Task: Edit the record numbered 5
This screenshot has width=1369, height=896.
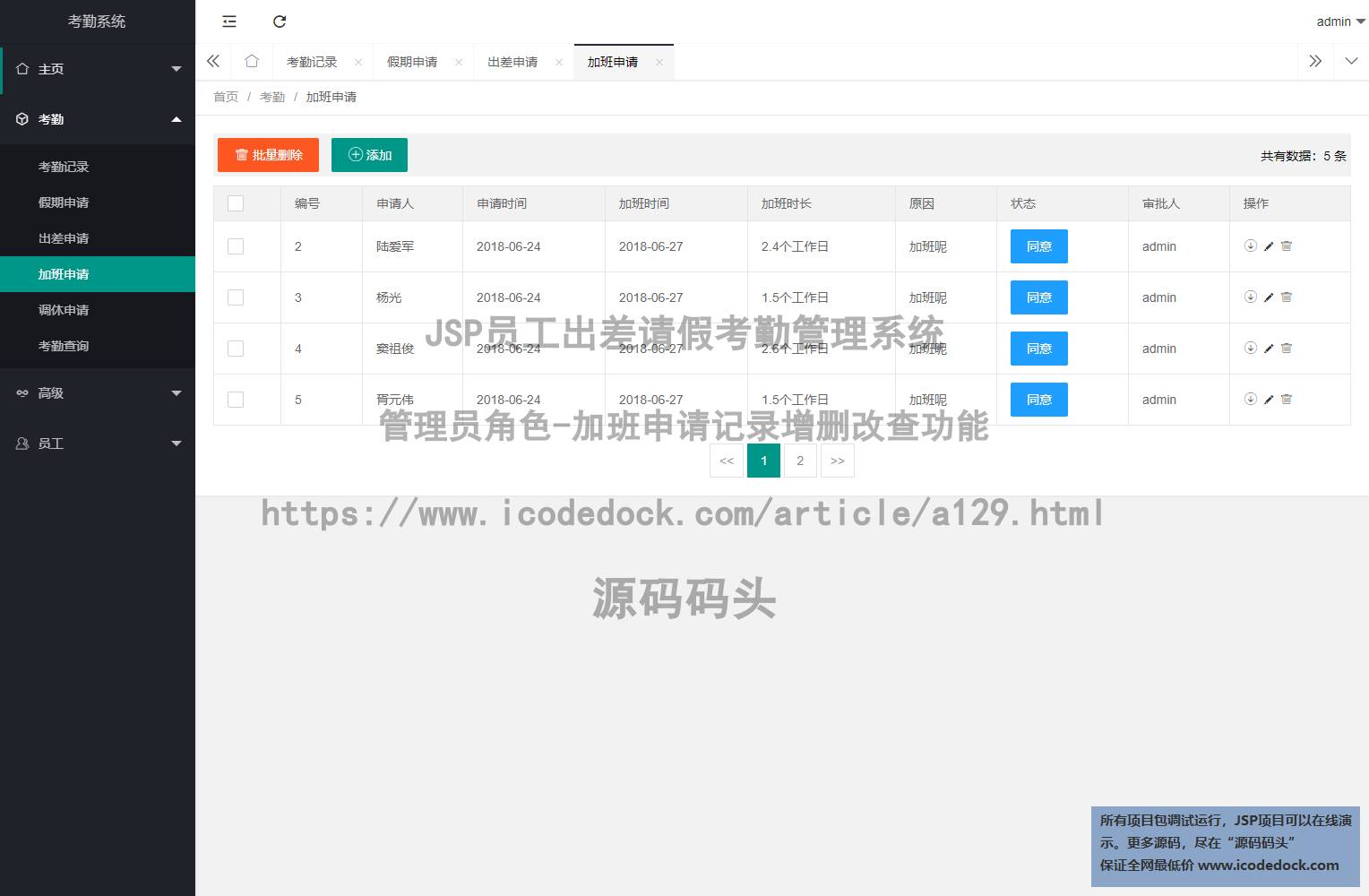Action: (1269, 400)
